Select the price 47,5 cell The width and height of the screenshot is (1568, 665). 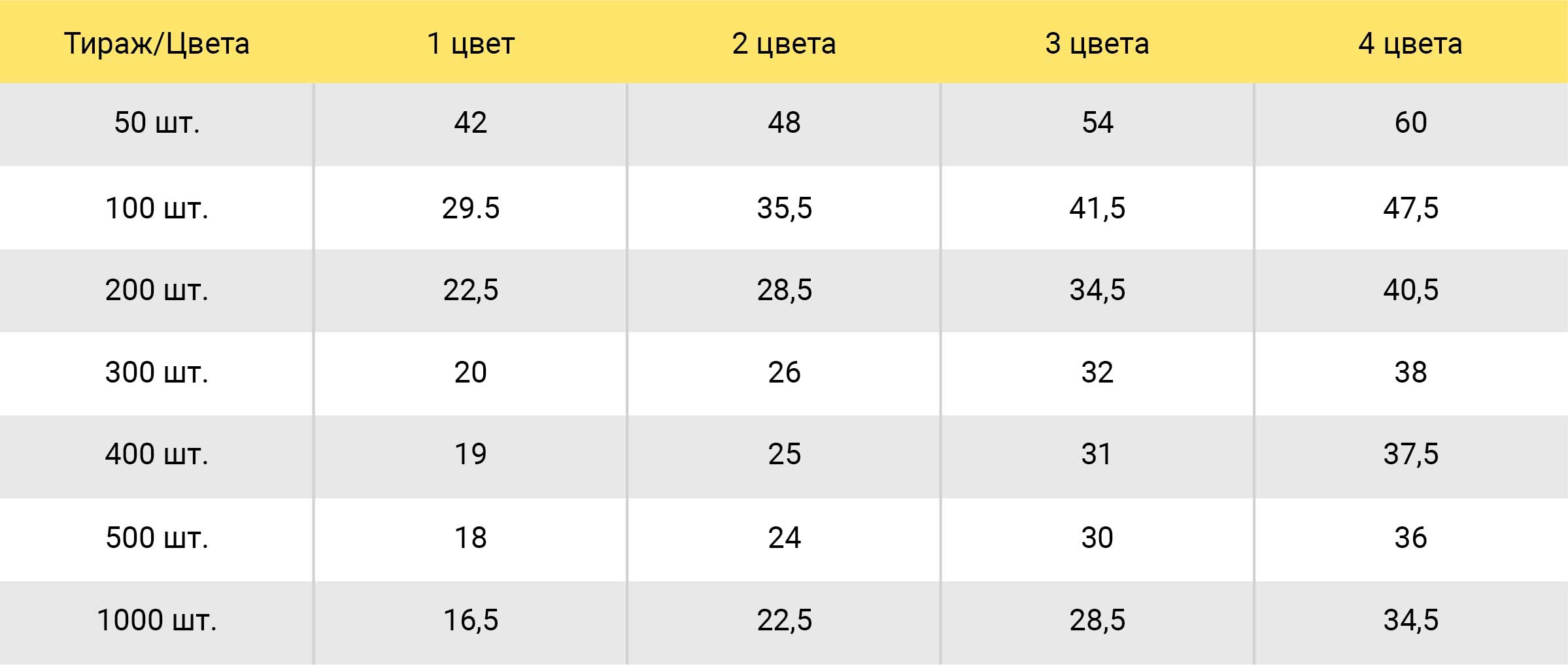pyautogui.click(x=1410, y=208)
